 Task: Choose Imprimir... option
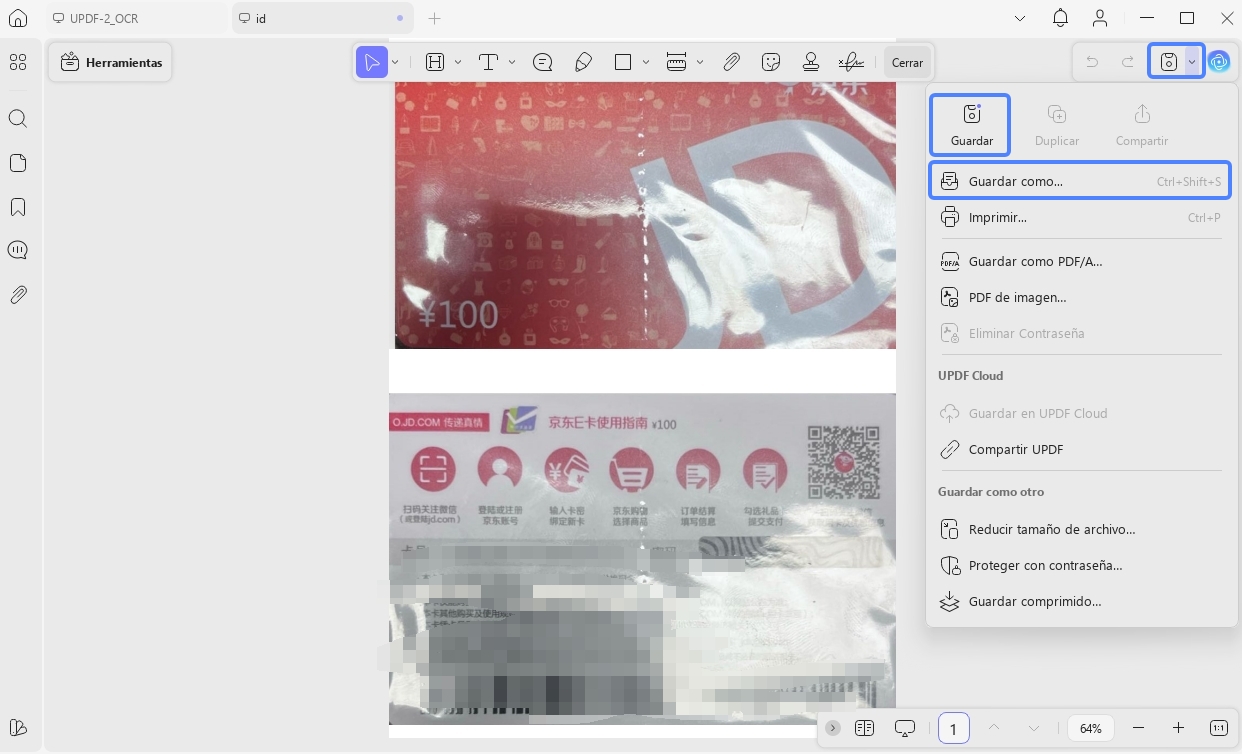(x=1080, y=217)
